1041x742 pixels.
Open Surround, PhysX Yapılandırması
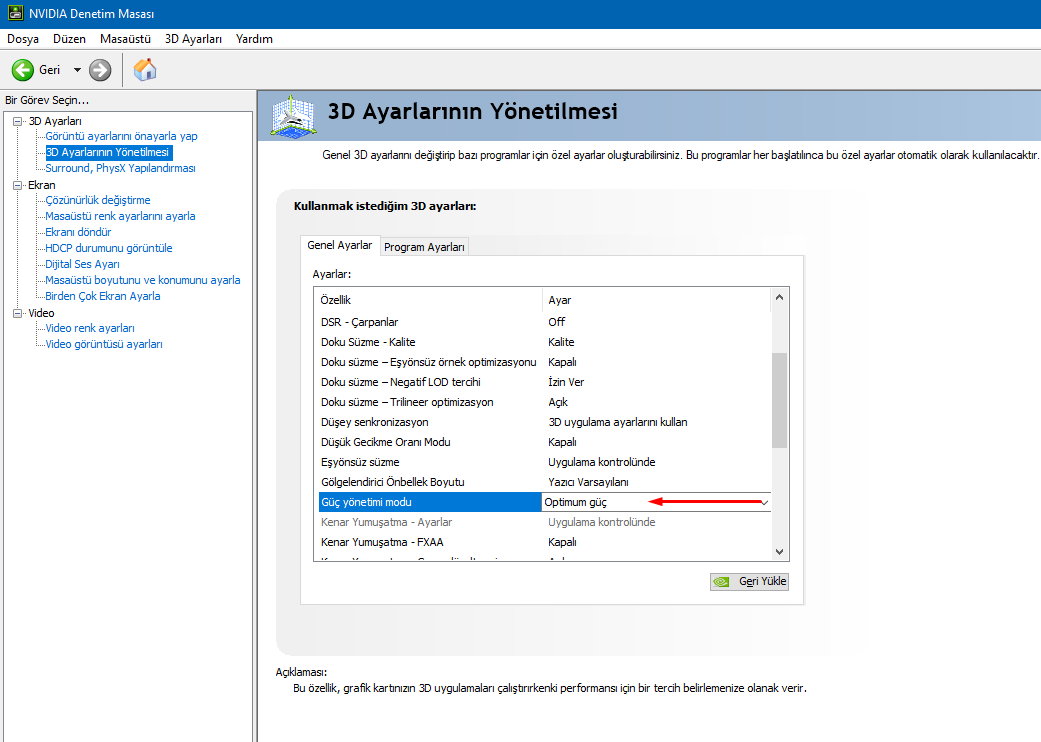(x=120, y=168)
